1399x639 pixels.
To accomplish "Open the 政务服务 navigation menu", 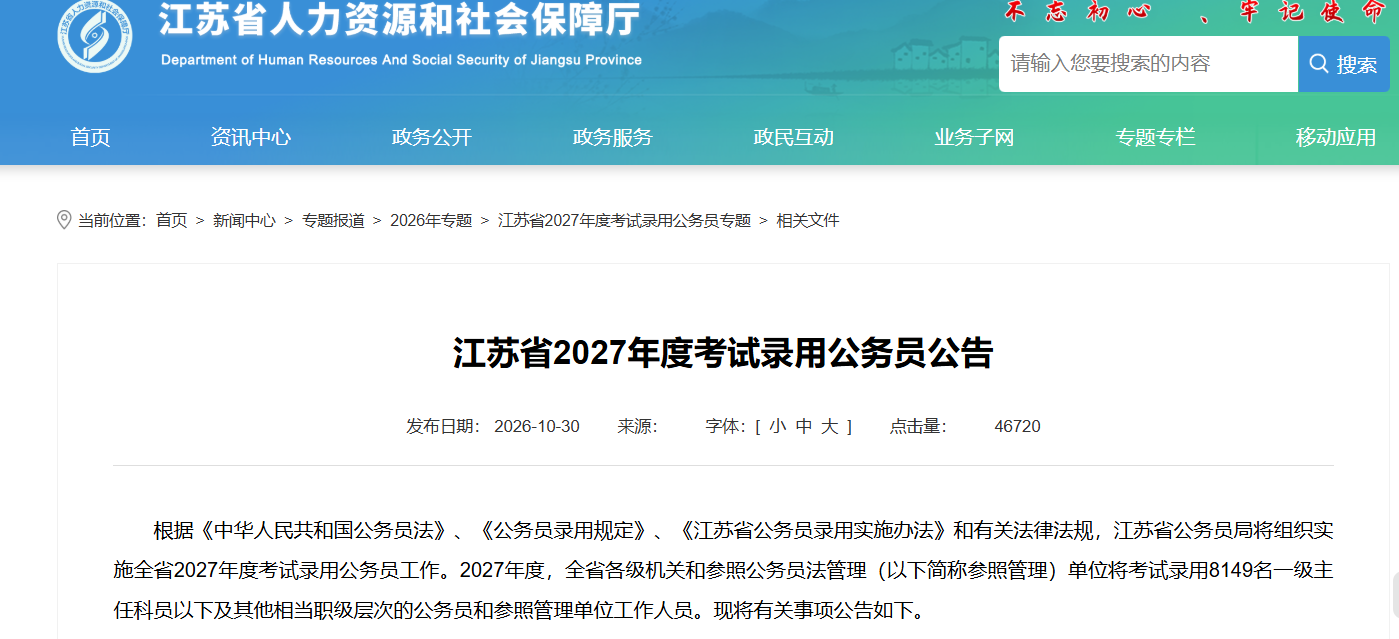I will tap(613, 138).
